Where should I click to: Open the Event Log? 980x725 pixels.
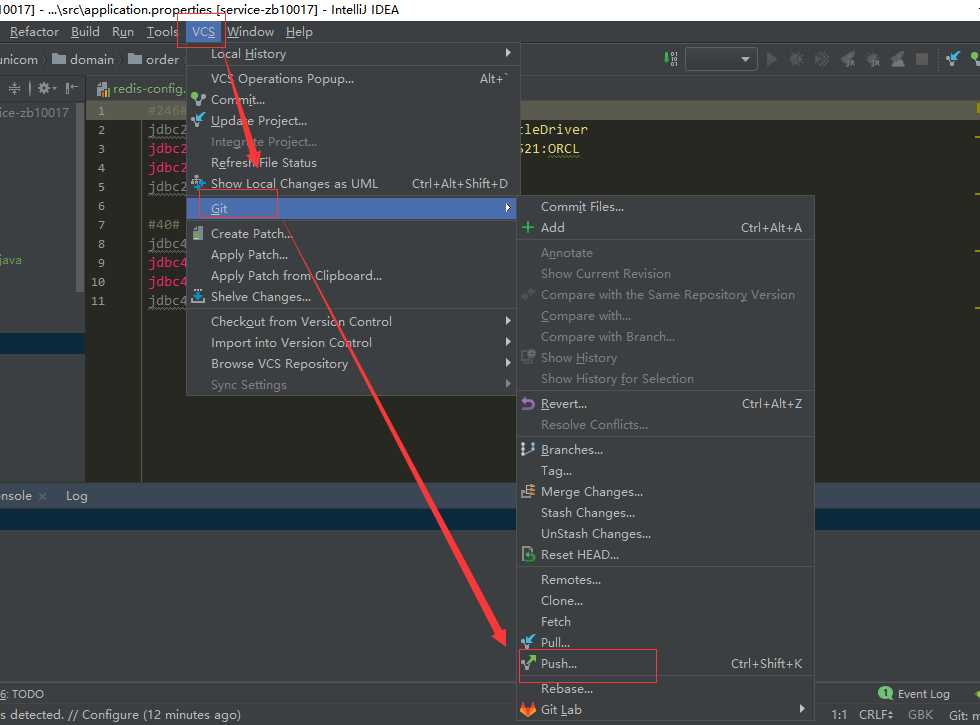(x=914, y=694)
